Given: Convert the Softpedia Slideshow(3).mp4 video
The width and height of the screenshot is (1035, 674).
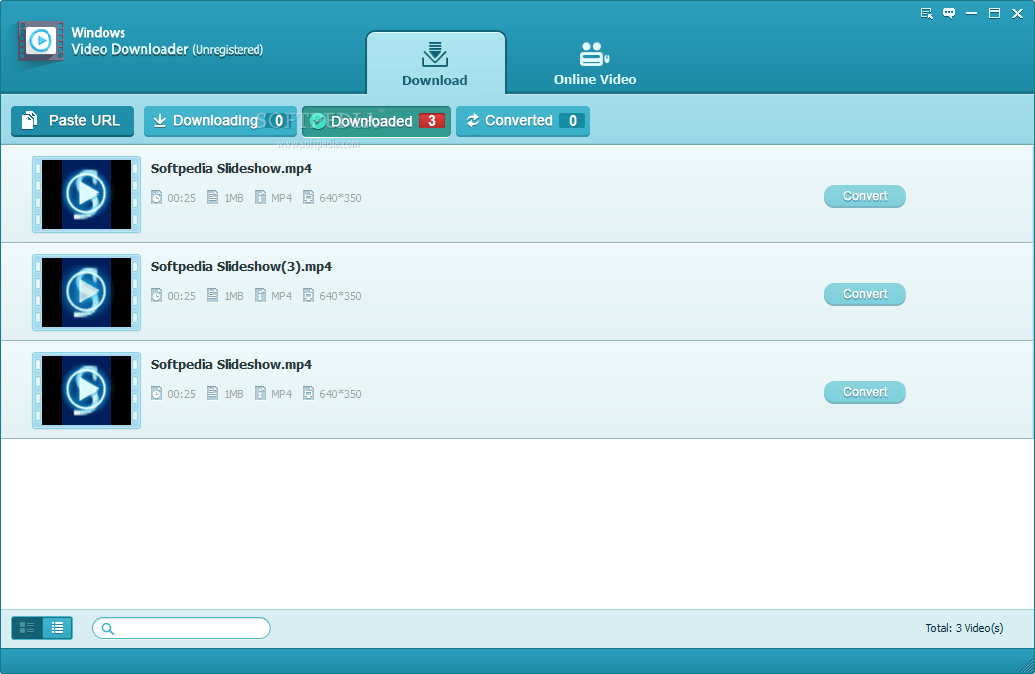Looking at the screenshot, I should (865, 294).
